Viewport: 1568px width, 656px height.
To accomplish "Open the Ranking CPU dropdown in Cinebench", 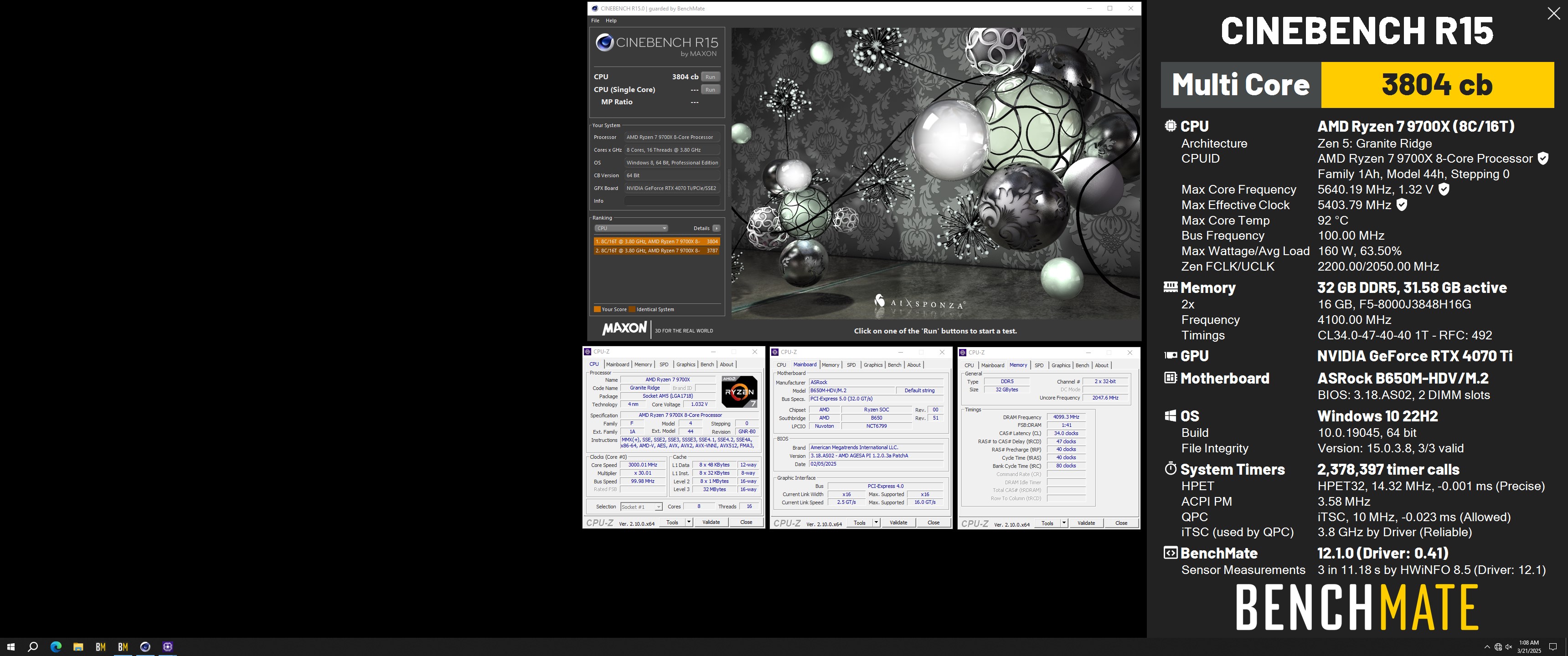I will 631,228.
